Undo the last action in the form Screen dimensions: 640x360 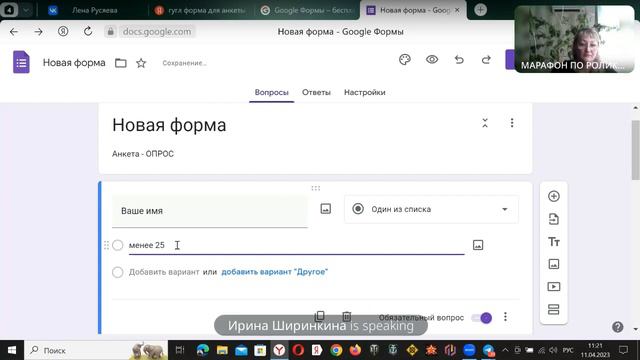(x=459, y=60)
